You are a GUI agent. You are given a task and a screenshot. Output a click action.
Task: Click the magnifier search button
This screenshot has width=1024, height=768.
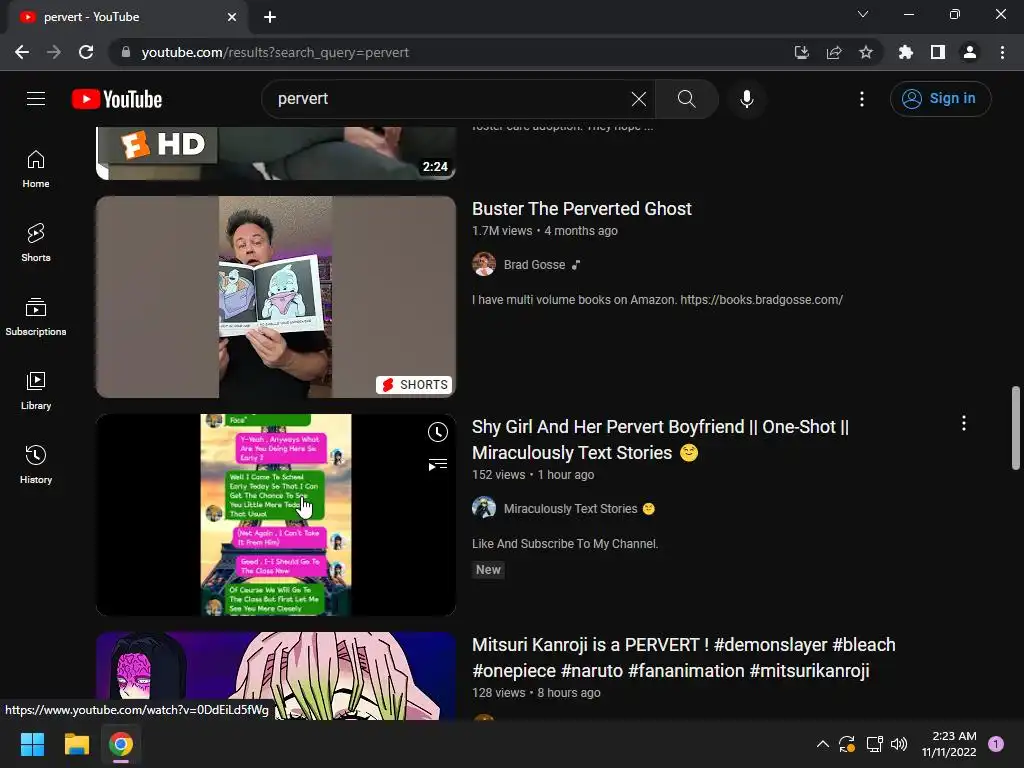pos(686,99)
